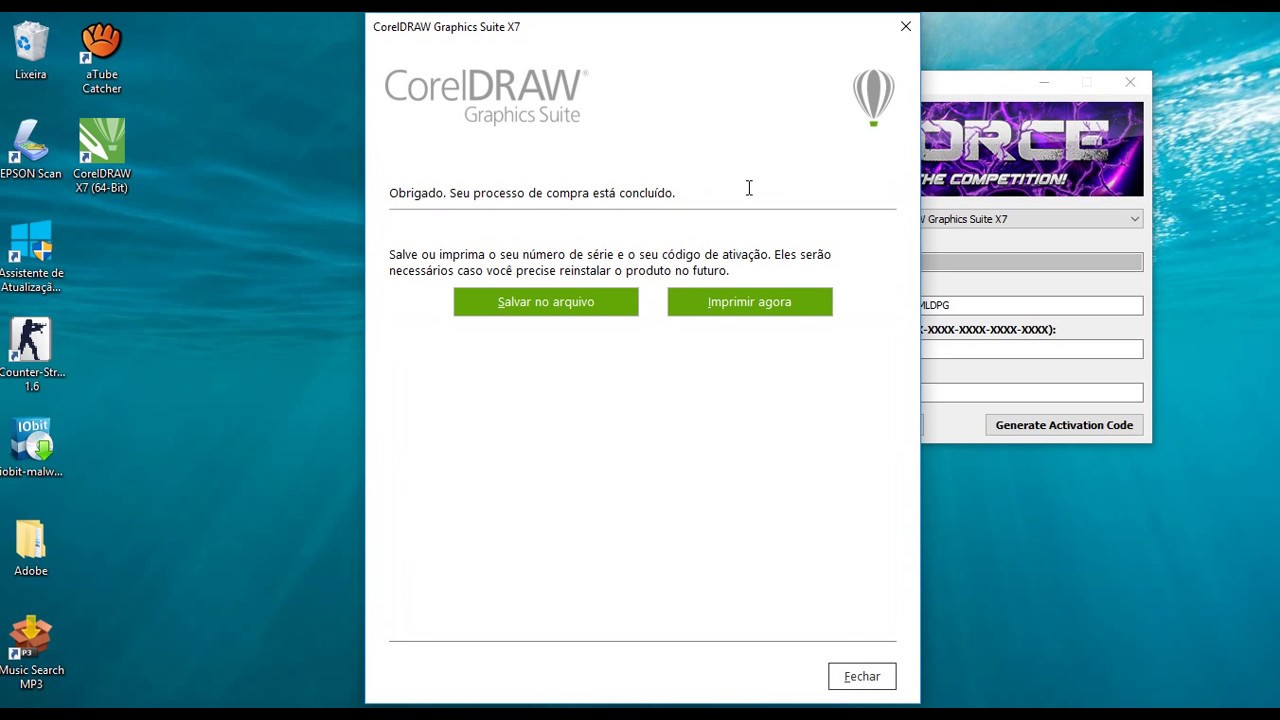Select the Counter-Strike 1.6 desktop shortcut
Image resolution: width=1280 pixels, height=720 pixels.
[x=31, y=355]
